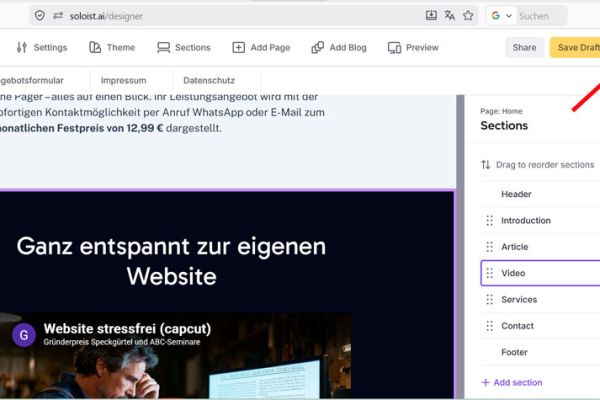The image size is (600, 400).
Task: Click the Website stressfrei (capcut) video title
Action: (127, 329)
